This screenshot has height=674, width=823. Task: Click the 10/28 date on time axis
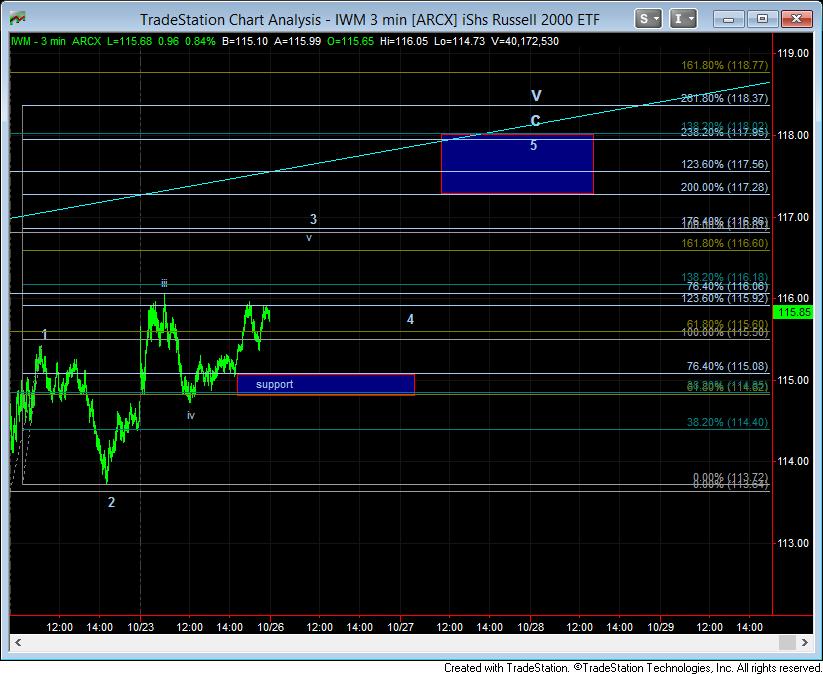tap(531, 627)
